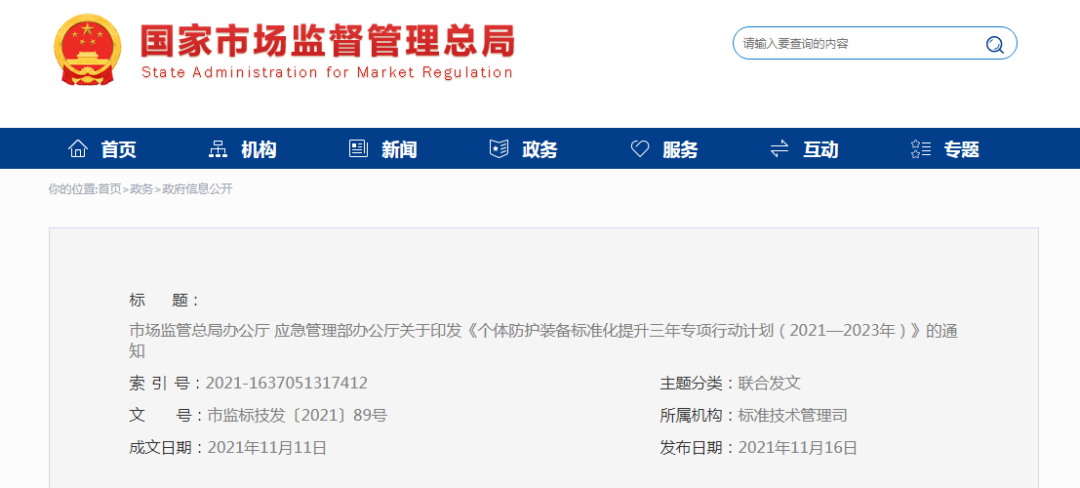Viewport: 1080px width, 488px height.
Task: Click the 索引号 field label
Action: coord(165,383)
